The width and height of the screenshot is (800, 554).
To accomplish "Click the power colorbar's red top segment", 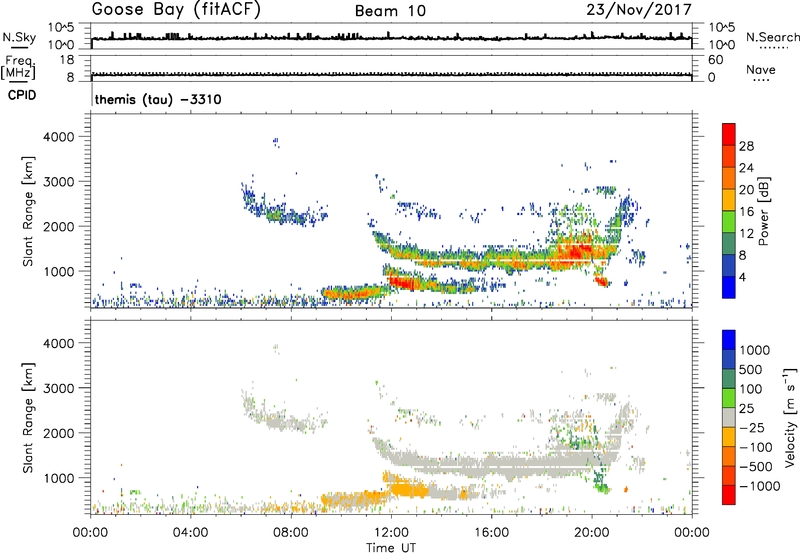I will (x=729, y=134).
